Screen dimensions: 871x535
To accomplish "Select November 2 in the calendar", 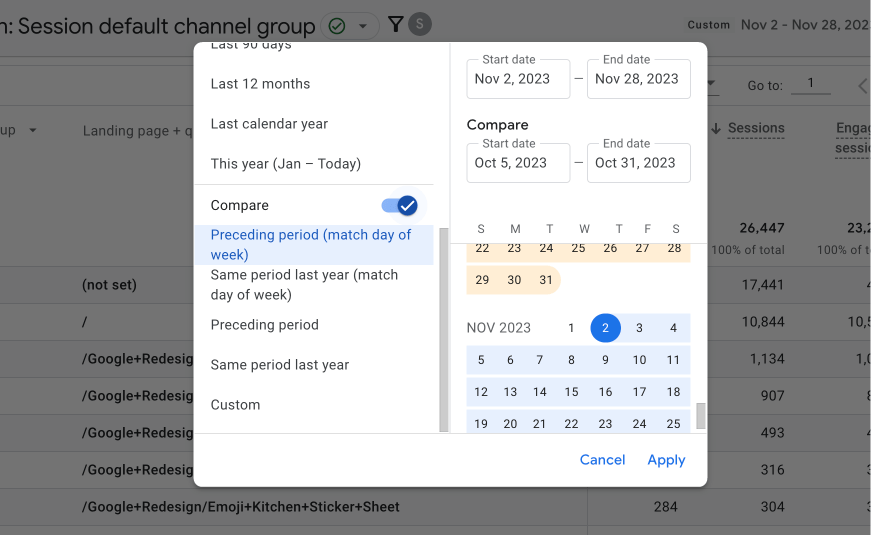I will 605,328.
